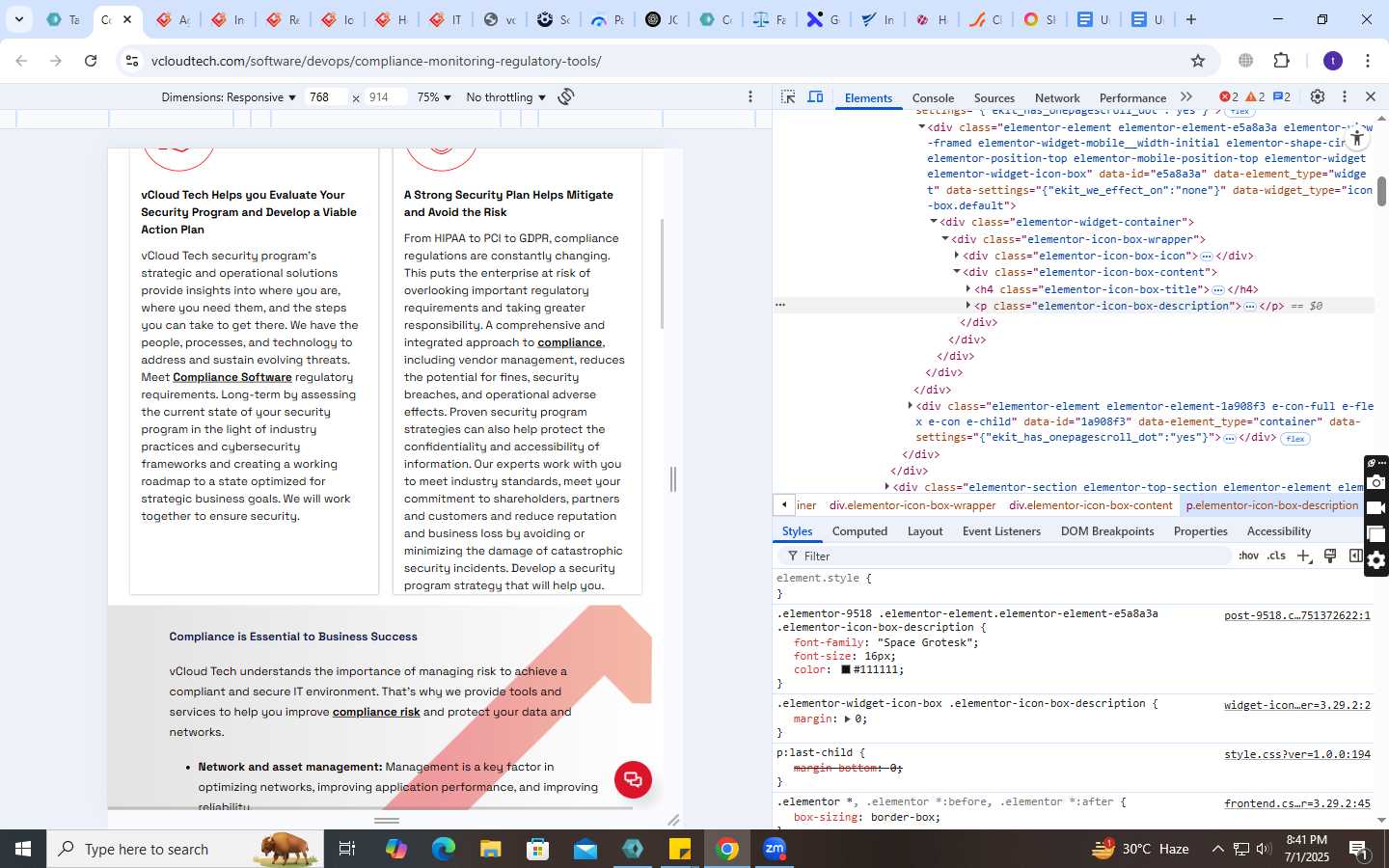Click the address bar URL
The height and width of the screenshot is (868, 1389).
click(x=376, y=61)
